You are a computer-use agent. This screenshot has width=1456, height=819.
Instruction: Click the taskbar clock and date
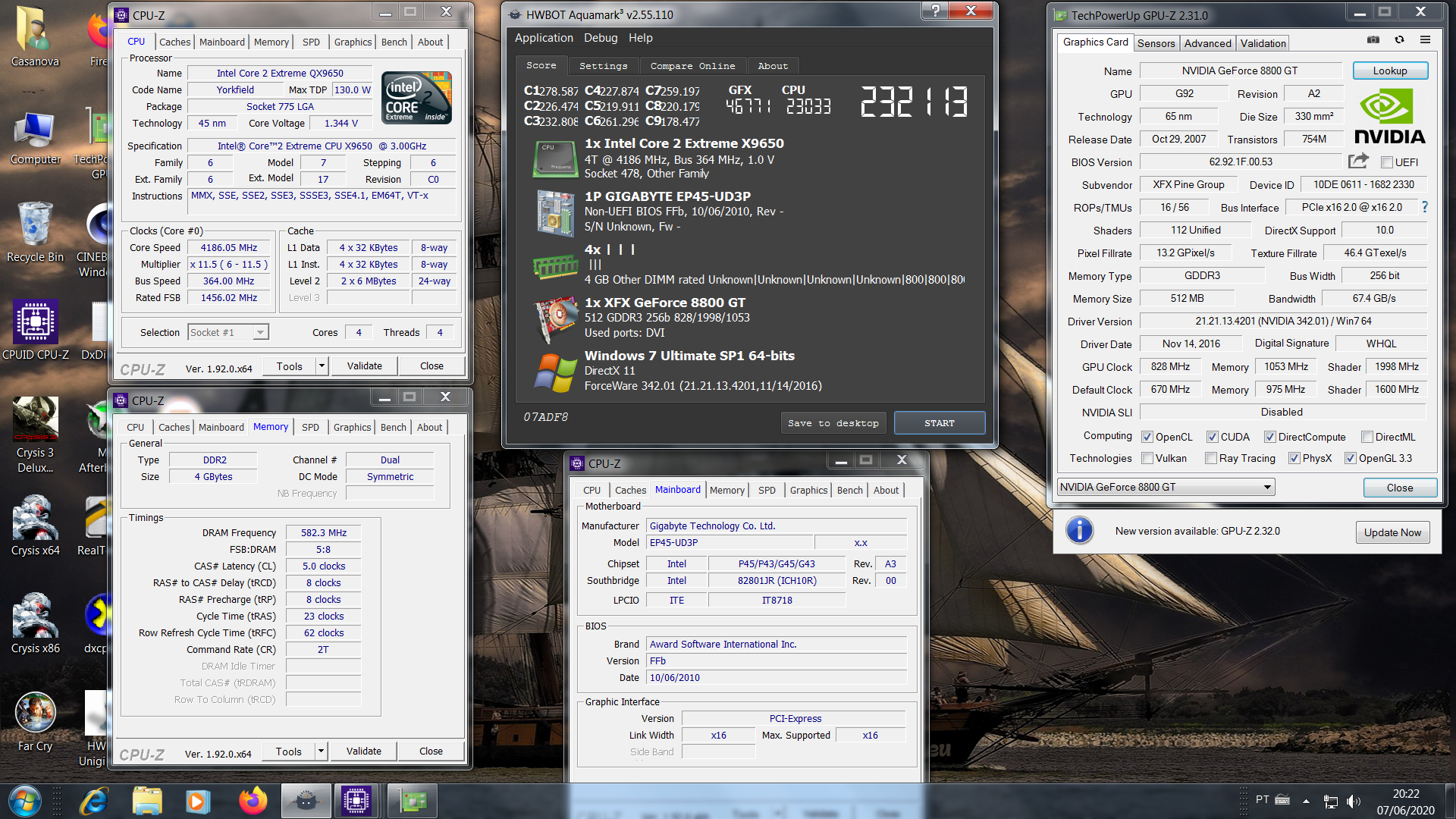1405,802
